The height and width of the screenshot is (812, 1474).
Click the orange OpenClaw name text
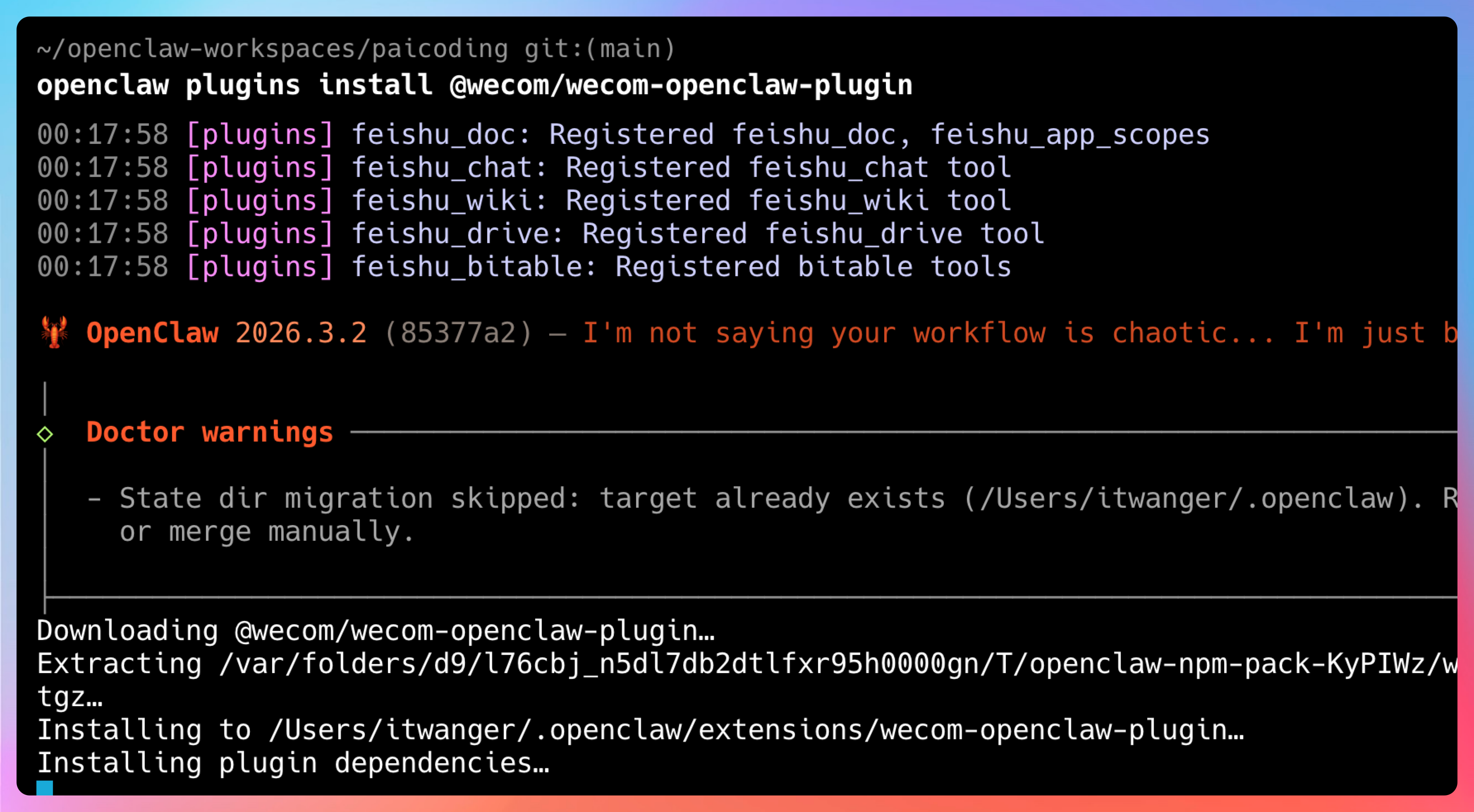(152, 333)
